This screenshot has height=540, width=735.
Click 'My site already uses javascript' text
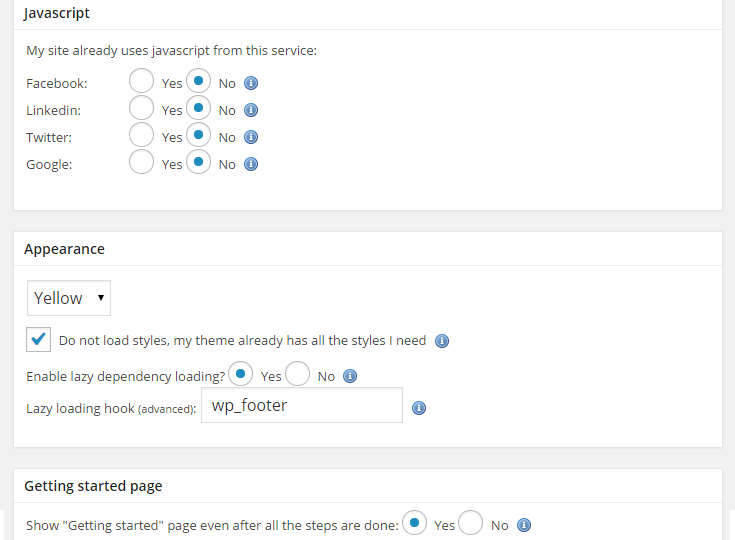tap(172, 51)
